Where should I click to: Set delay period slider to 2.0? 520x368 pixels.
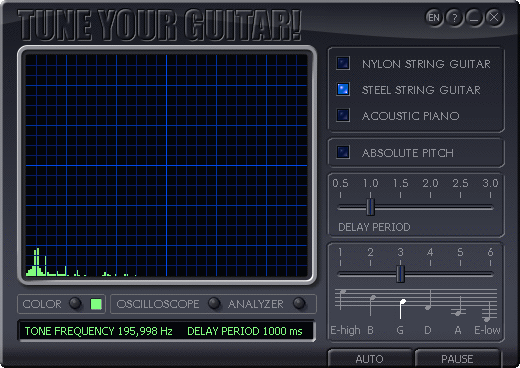coord(430,207)
